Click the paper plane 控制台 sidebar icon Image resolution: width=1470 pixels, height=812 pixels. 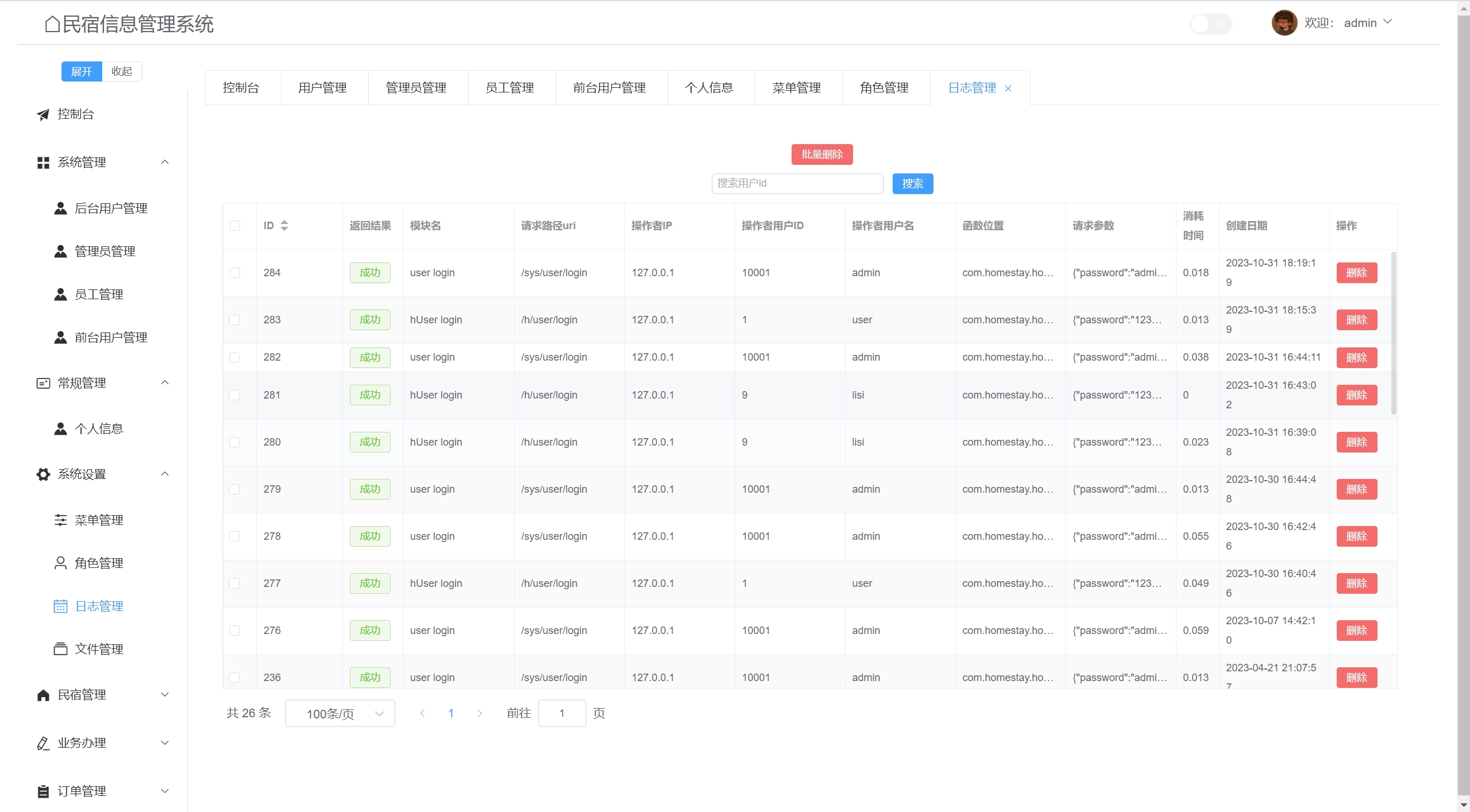point(43,115)
